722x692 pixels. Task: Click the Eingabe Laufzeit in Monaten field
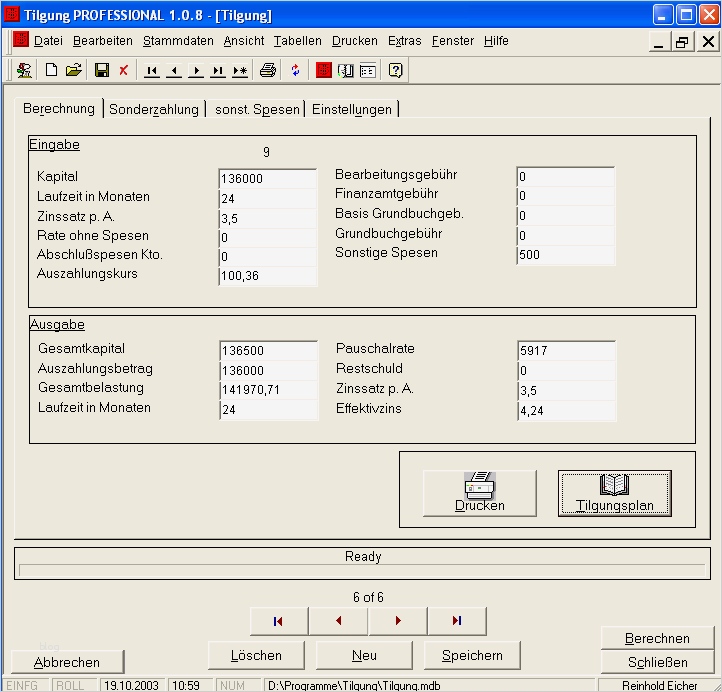(x=268, y=198)
